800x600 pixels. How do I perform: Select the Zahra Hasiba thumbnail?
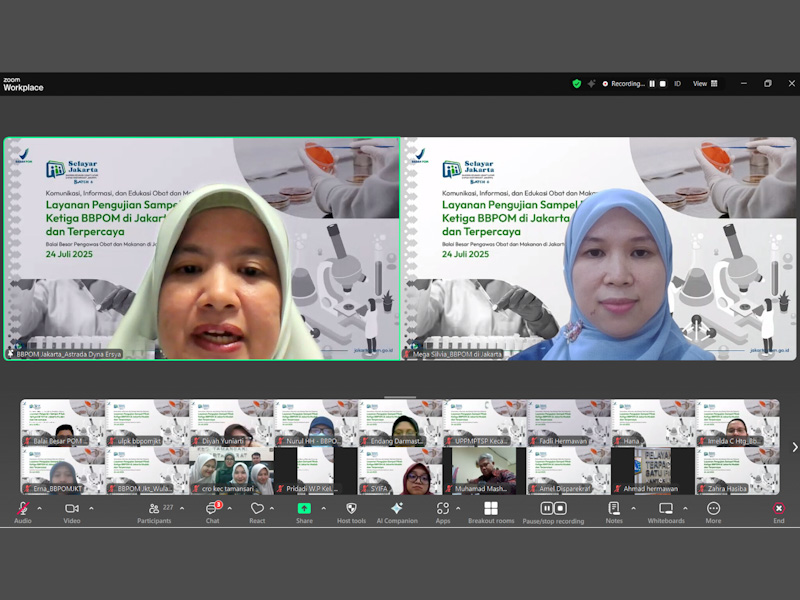point(737,471)
